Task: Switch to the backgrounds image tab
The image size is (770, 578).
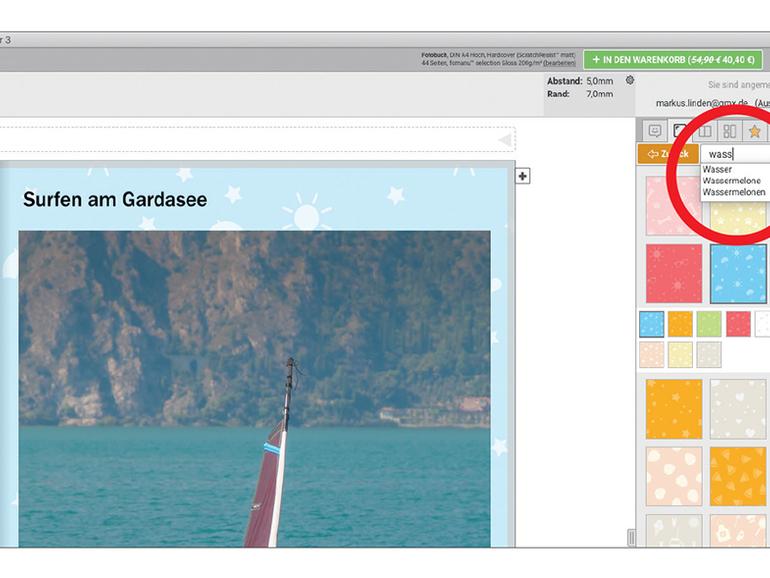Action: pyautogui.click(x=680, y=131)
